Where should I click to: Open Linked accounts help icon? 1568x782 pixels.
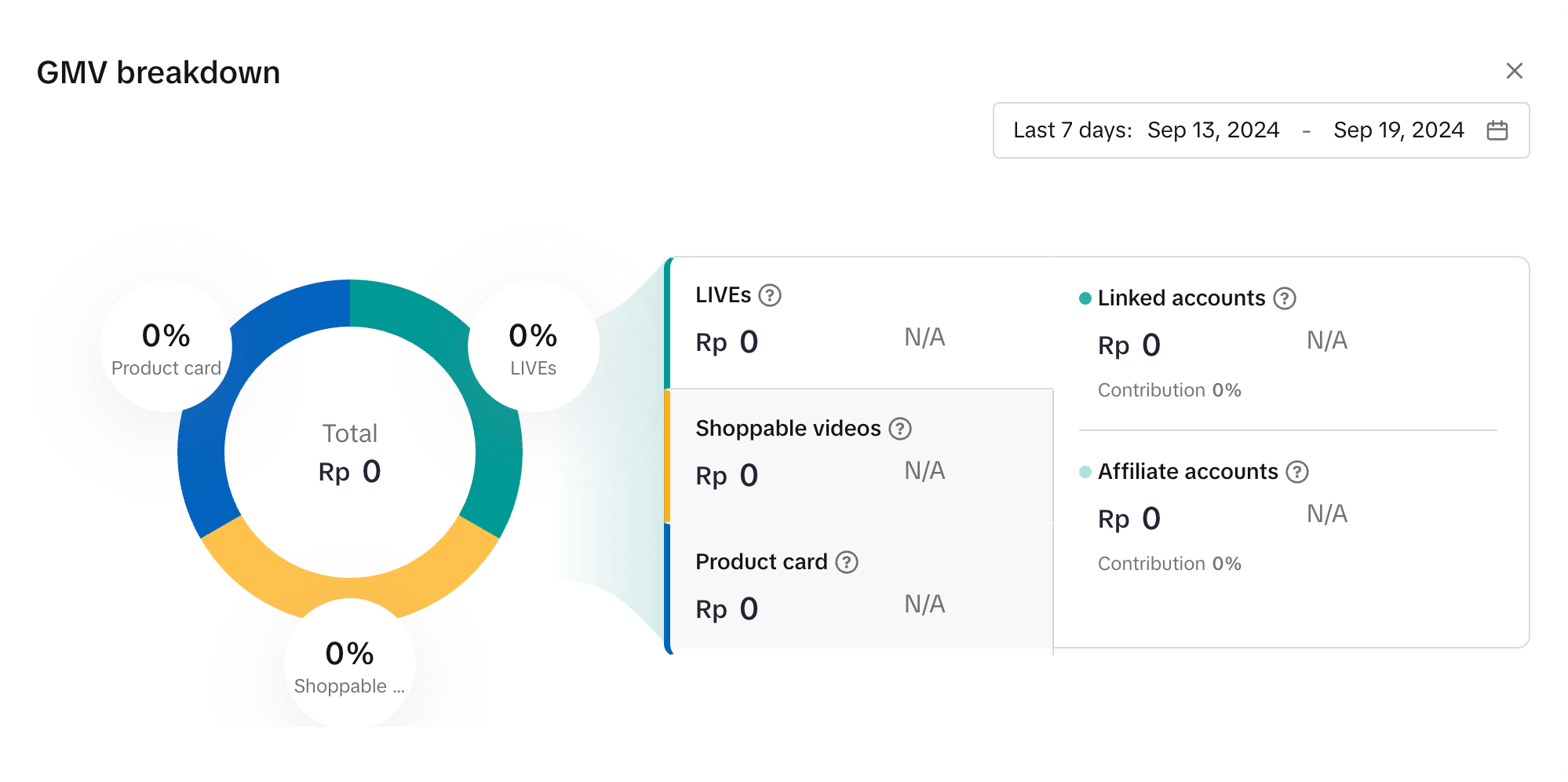tap(1284, 298)
